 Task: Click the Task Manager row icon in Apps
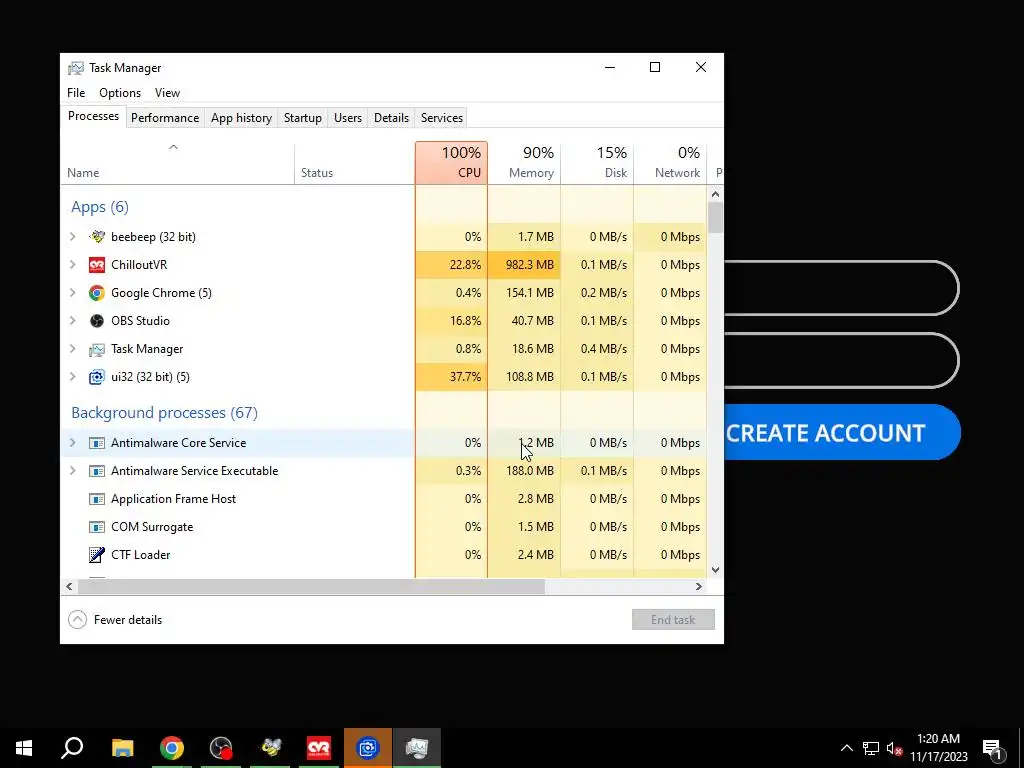coord(97,349)
